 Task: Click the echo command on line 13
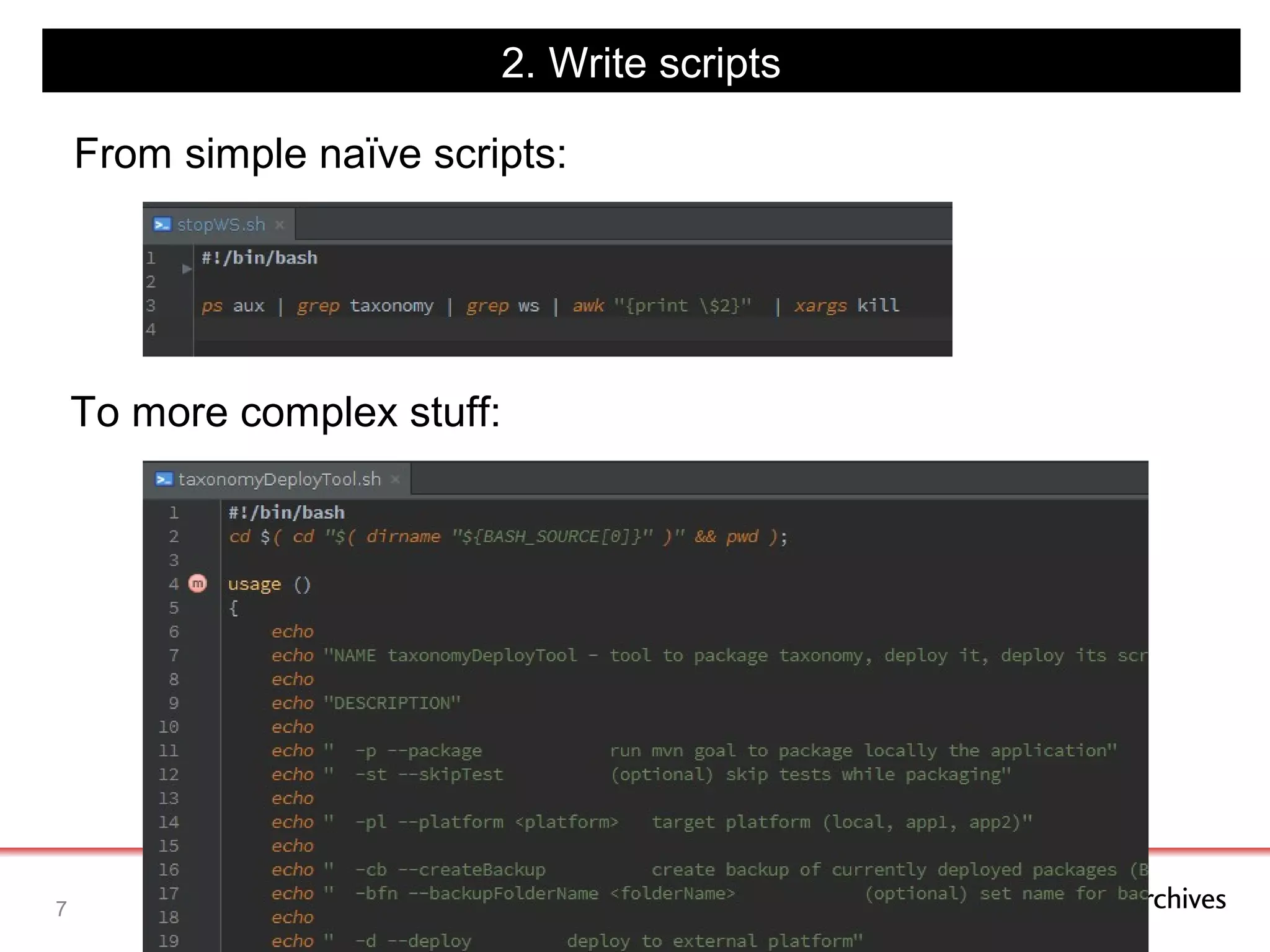pos(293,798)
